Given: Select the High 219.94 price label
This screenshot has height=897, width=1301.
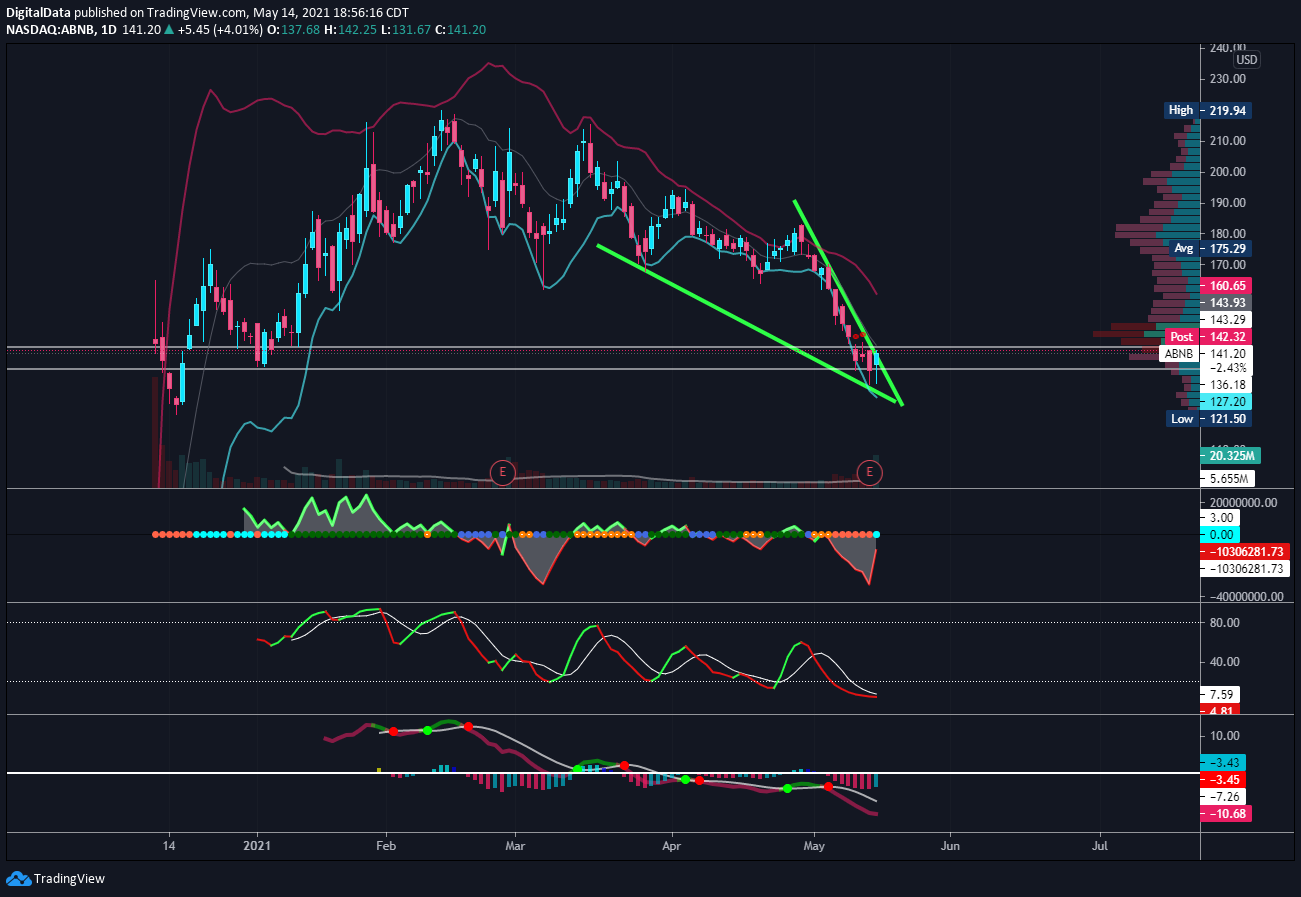Looking at the screenshot, I should [1209, 110].
